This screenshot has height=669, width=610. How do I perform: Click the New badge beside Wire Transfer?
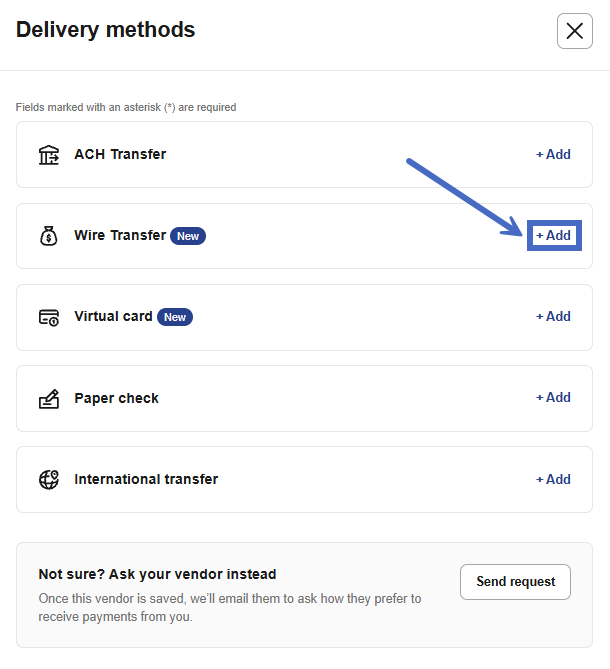pos(187,236)
